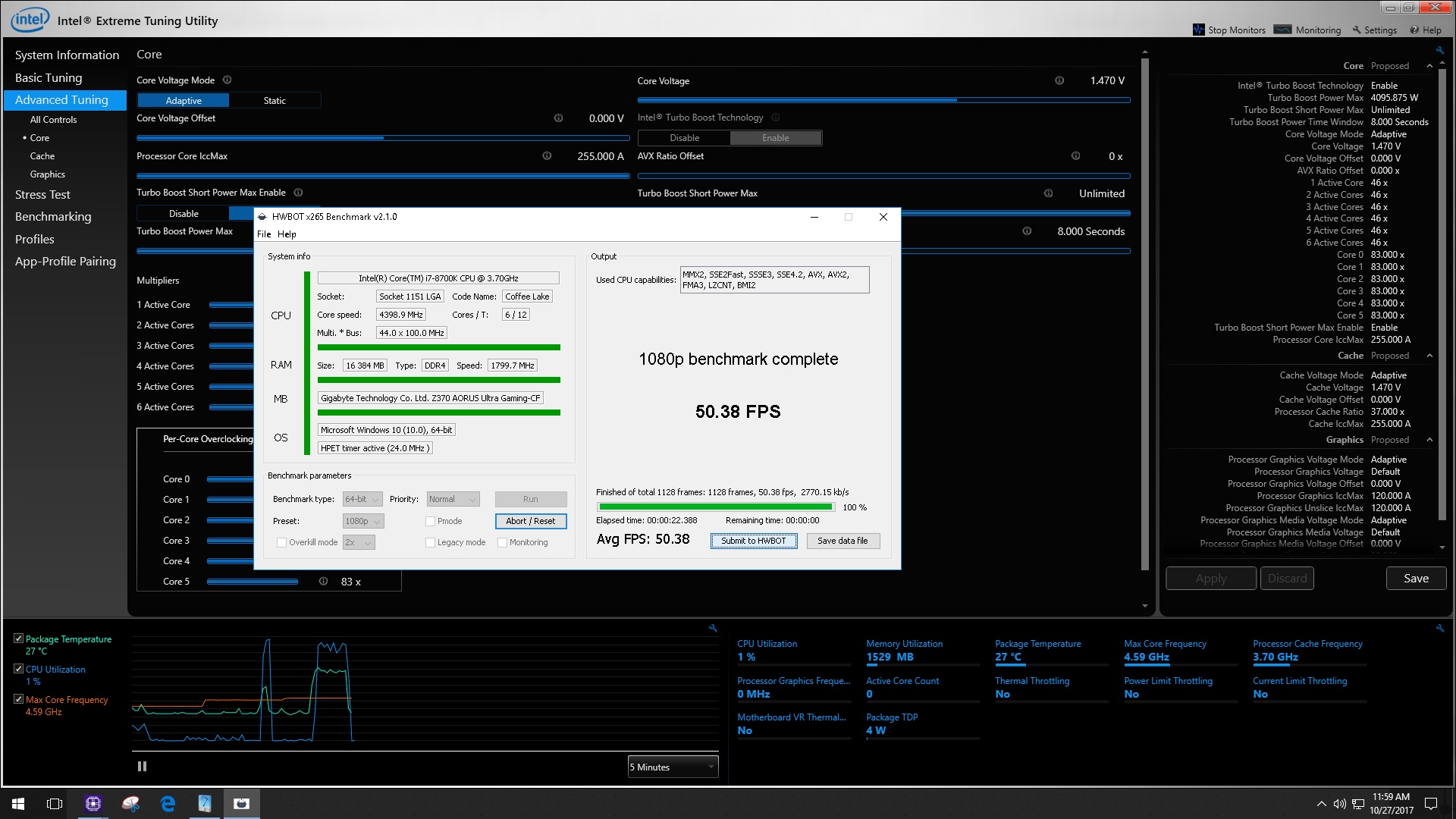Image resolution: width=1456 pixels, height=819 pixels.
Task: Click info icon beside Processor Core IccMax value
Action: 547,156
